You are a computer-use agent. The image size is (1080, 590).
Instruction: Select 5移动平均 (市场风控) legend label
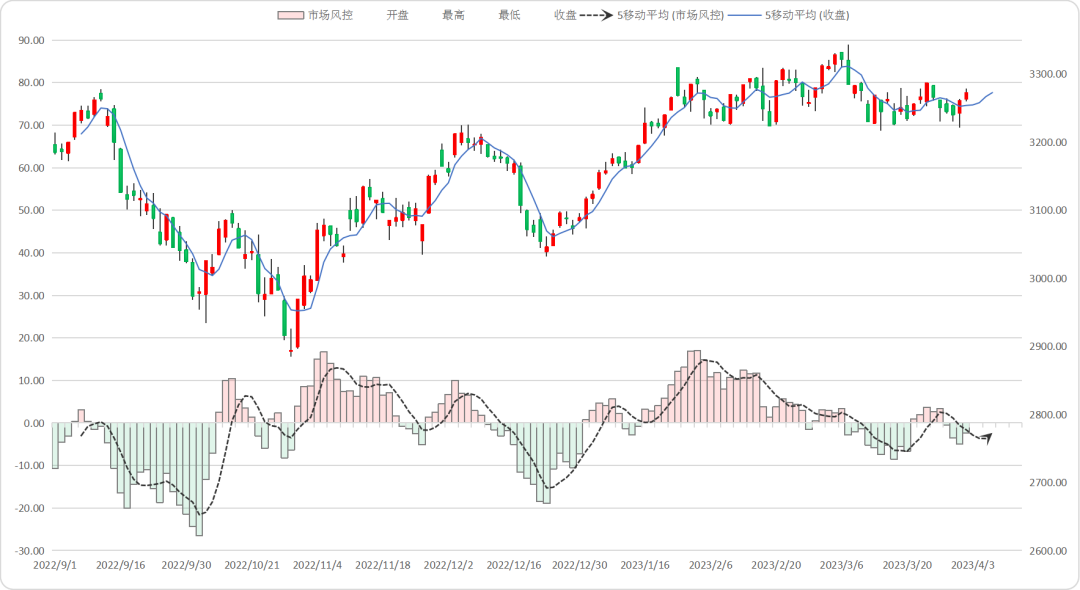point(670,15)
